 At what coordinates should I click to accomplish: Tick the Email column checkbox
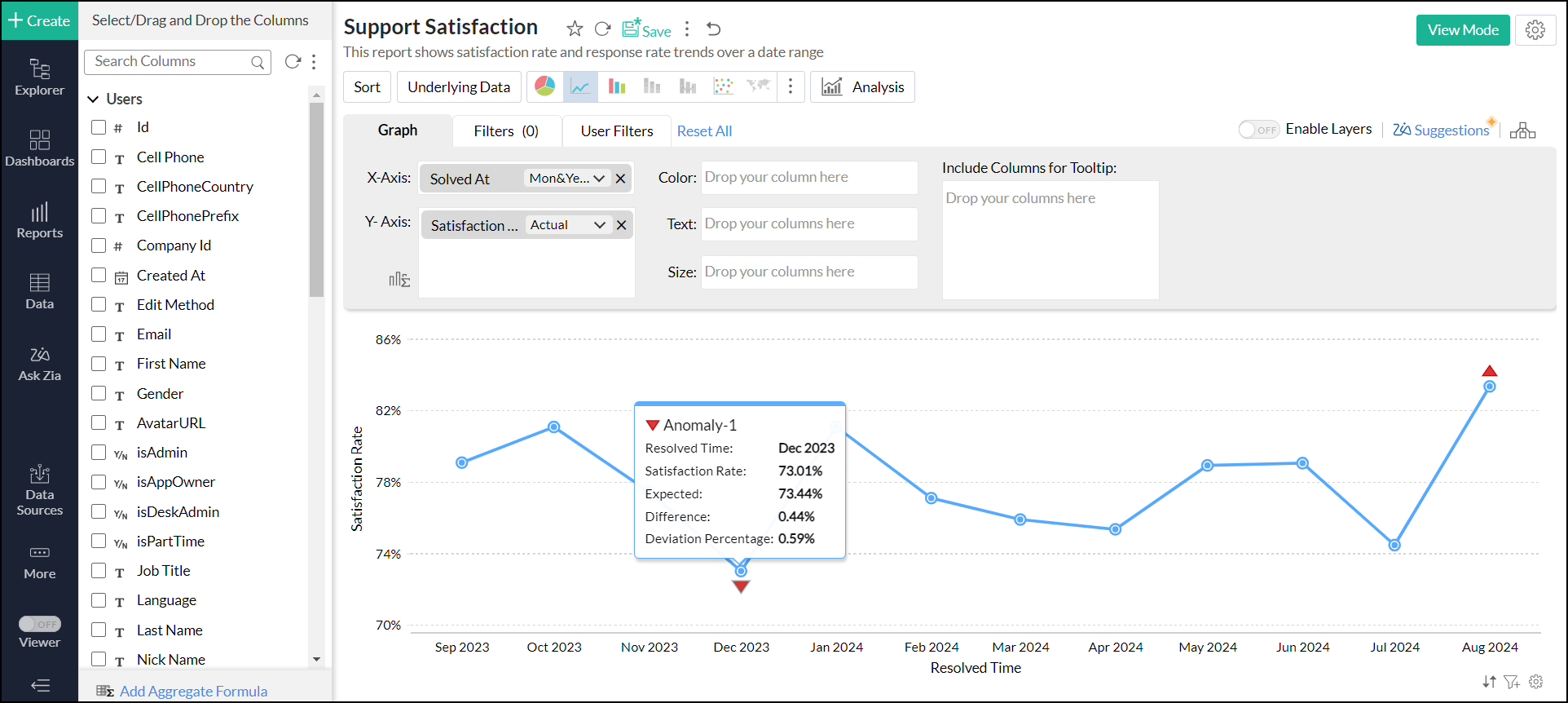tap(99, 334)
